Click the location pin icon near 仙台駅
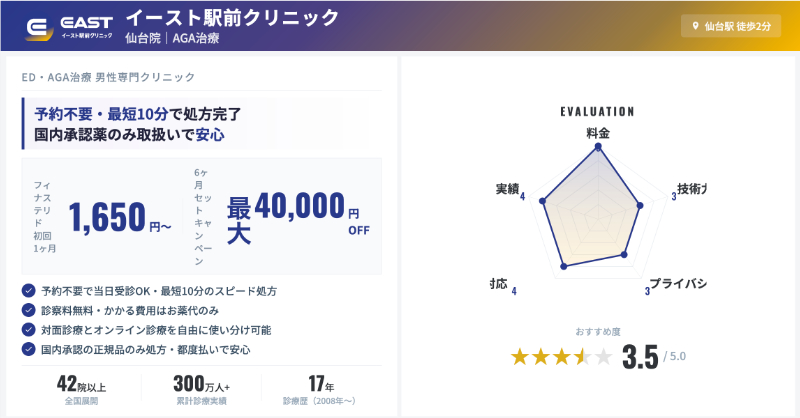The height and width of the screenshot is (418, 800). (697, 26)
